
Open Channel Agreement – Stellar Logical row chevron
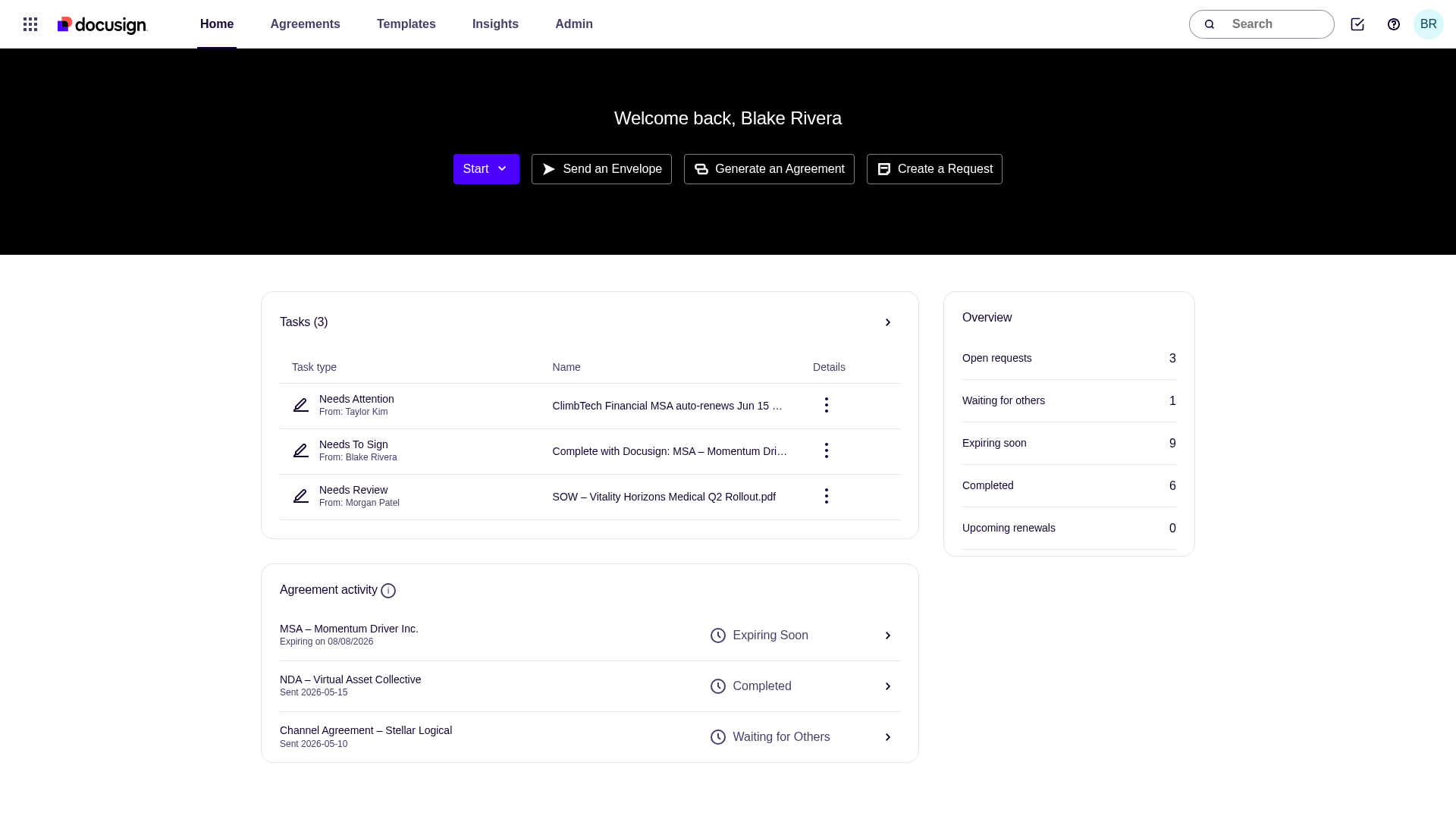(888, 737)
